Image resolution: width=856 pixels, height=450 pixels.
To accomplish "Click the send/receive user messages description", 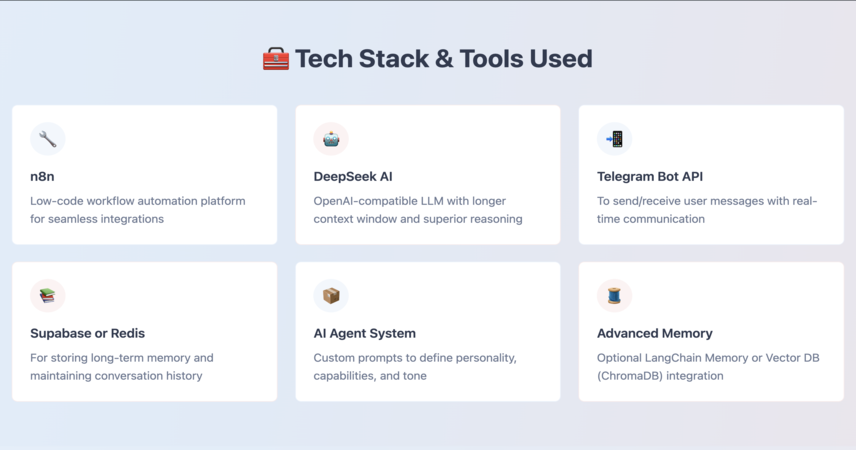I will click(707, 210).
